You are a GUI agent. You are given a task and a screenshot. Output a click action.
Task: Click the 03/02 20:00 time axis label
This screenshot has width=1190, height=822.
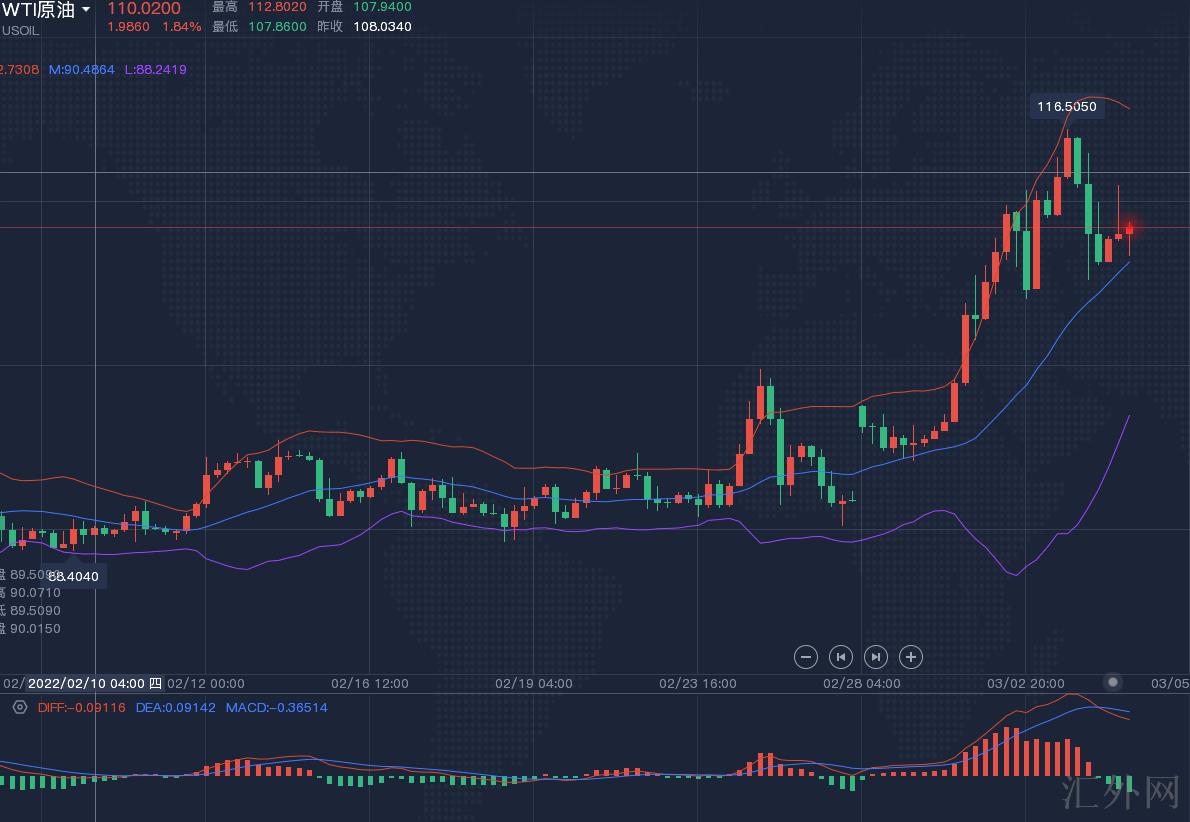click(1025, 684)
